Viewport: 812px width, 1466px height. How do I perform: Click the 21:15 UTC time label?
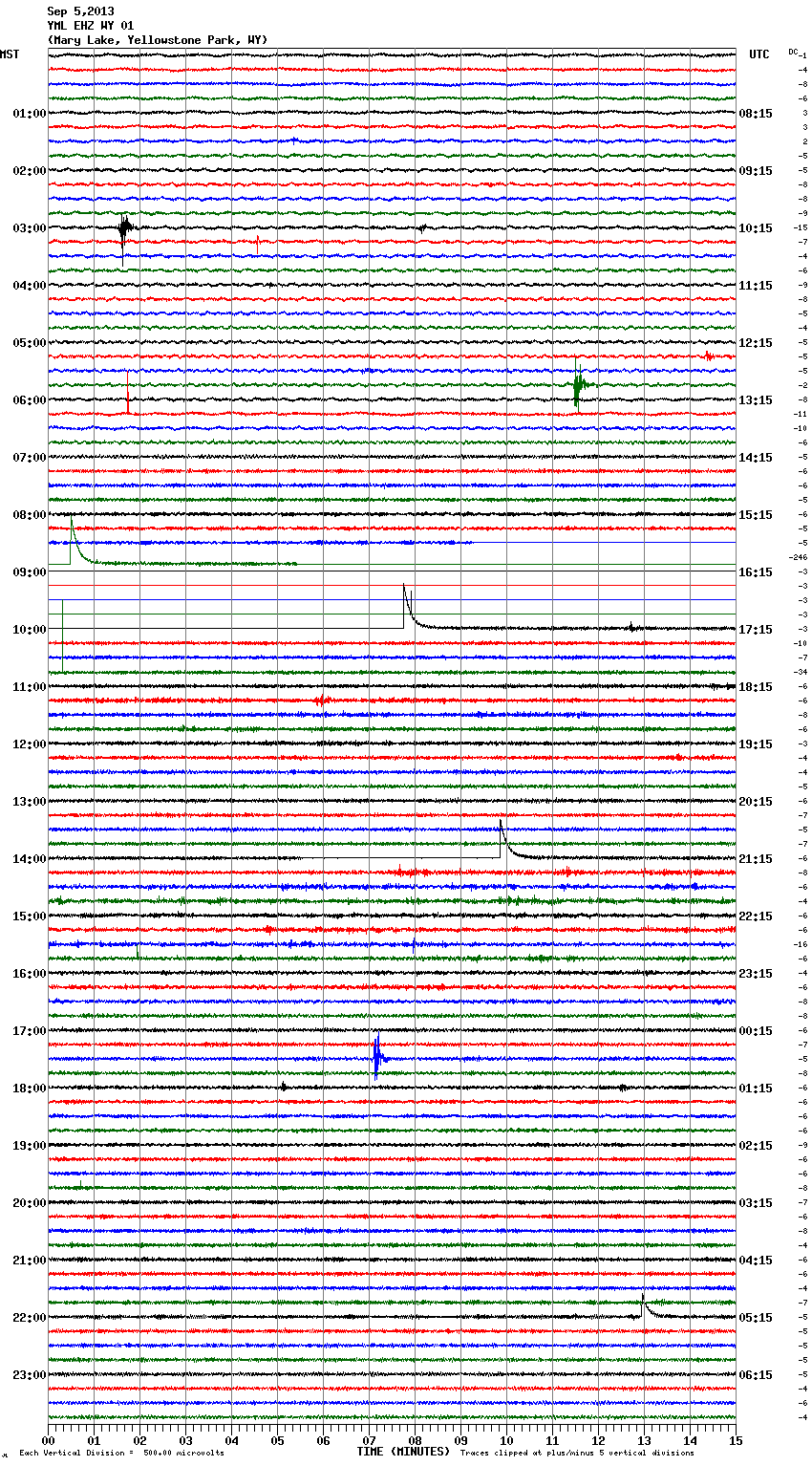756,859
